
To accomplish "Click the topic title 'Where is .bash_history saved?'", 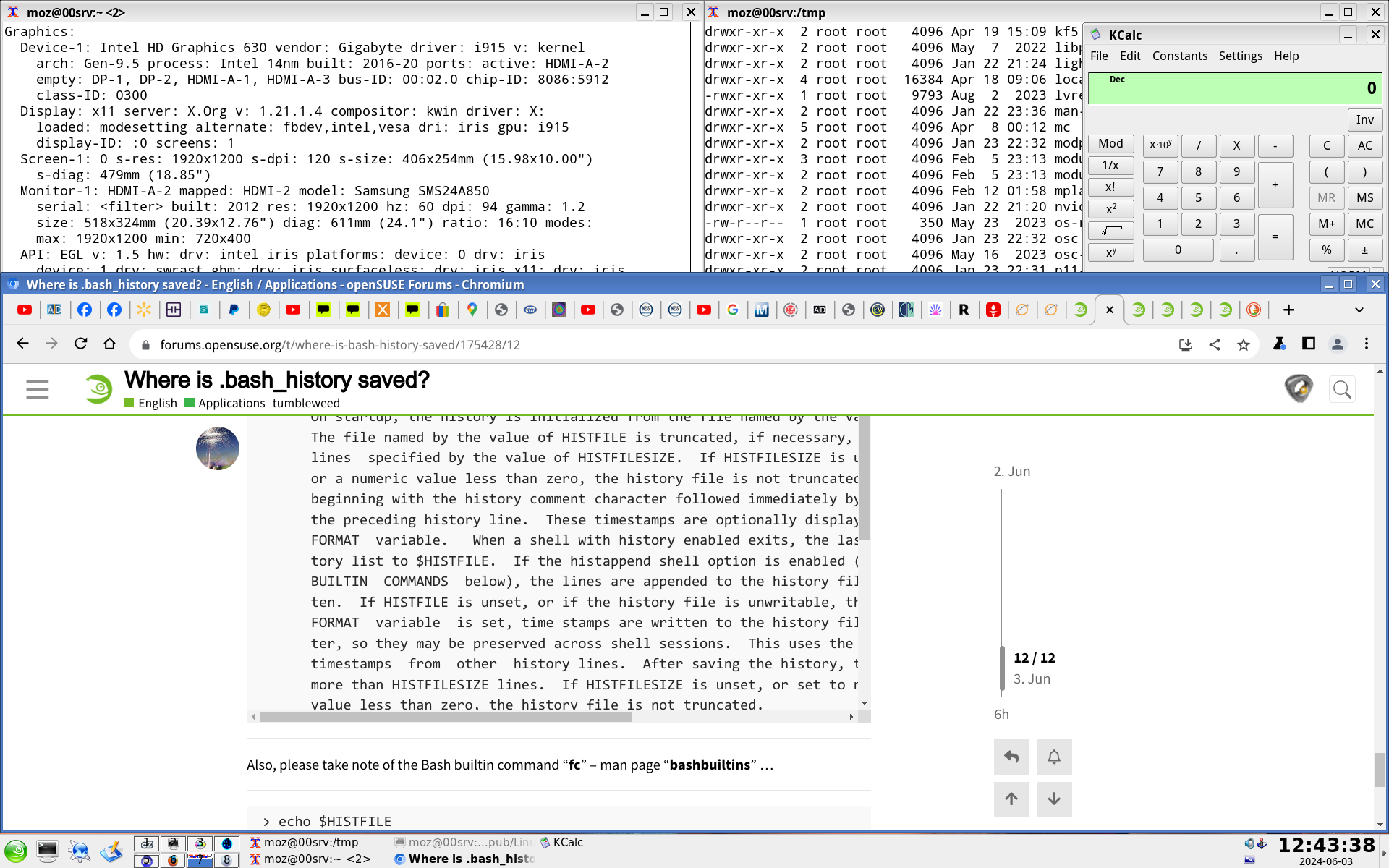I will [277, 380].
